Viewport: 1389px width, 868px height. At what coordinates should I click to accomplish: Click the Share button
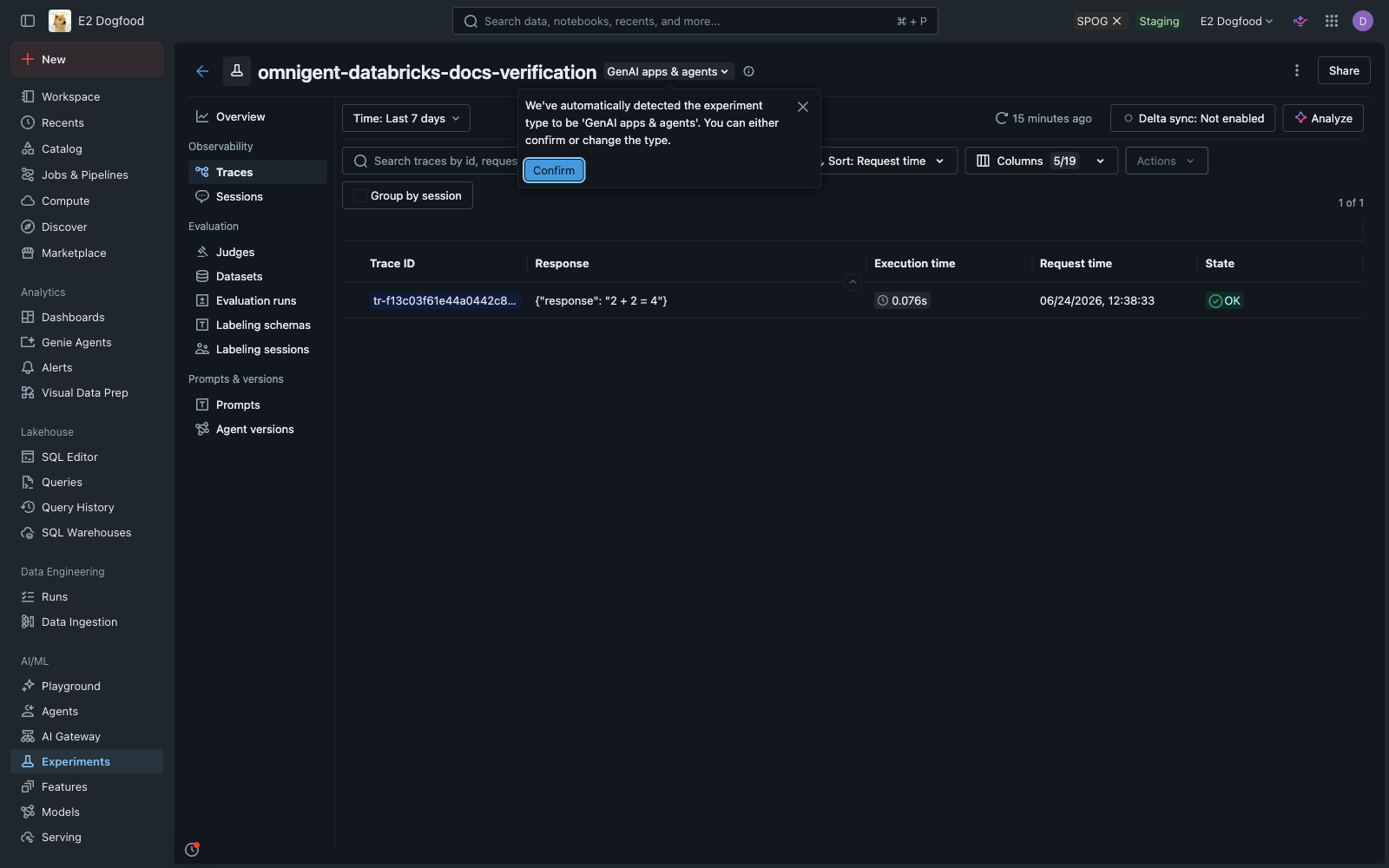[1344, 70]
